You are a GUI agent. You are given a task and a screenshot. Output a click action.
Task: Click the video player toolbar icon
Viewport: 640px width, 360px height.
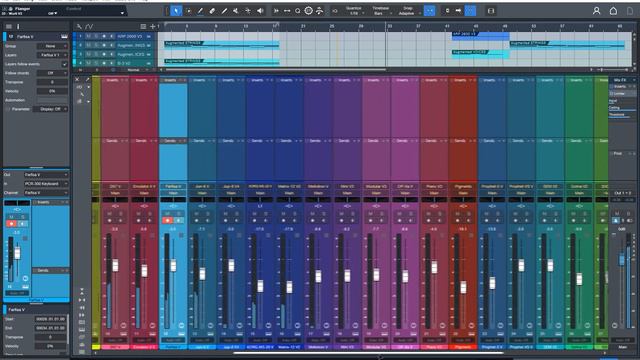point(491,11)
